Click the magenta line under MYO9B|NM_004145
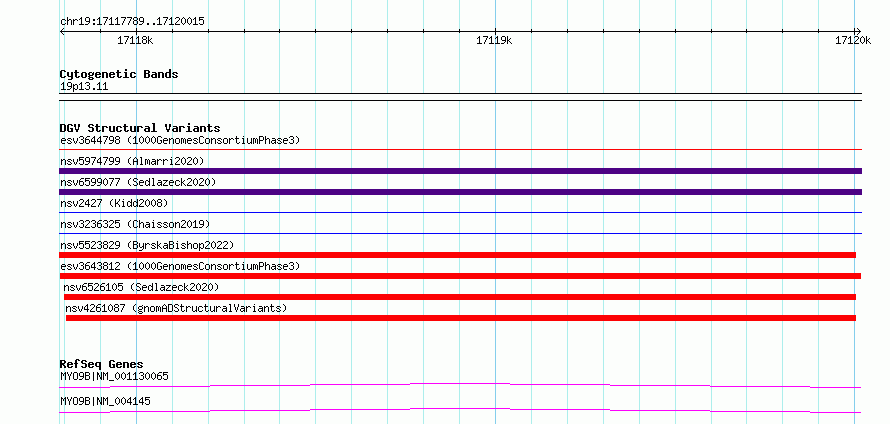The width and height of the screenshot is (890, 424). 460,410
